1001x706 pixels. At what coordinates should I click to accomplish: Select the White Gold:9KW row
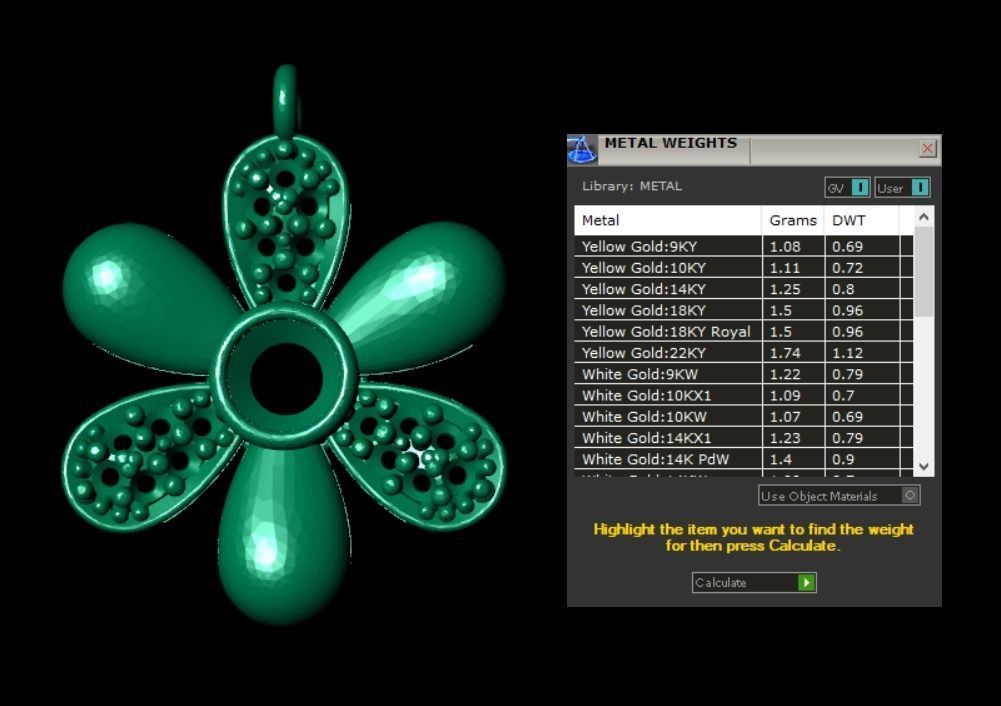pos(744,374)
